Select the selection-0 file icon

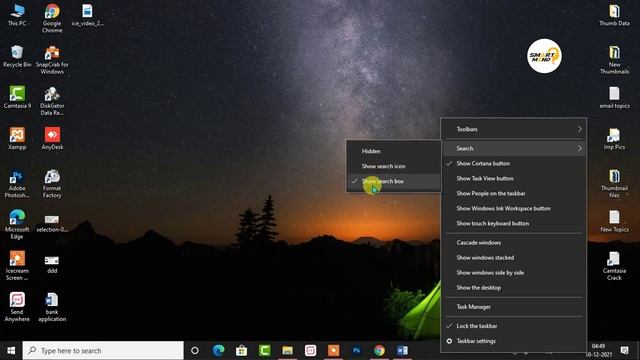pyautogui.click(x=52, y=224)
